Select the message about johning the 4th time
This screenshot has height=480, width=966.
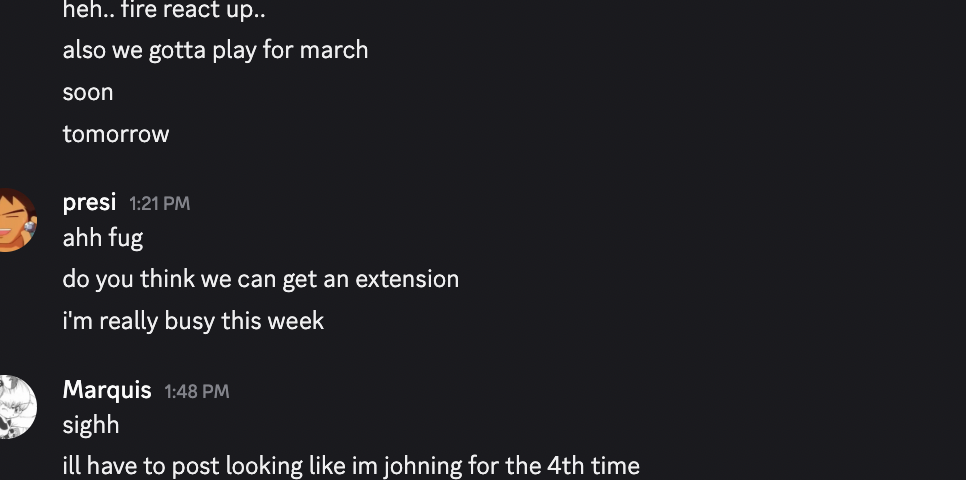click(351, 466)
